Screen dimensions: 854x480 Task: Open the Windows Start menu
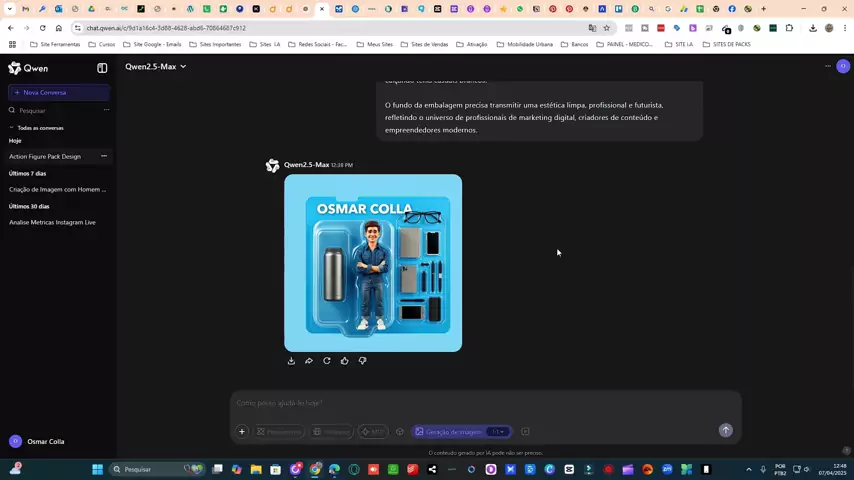(98, 469)
